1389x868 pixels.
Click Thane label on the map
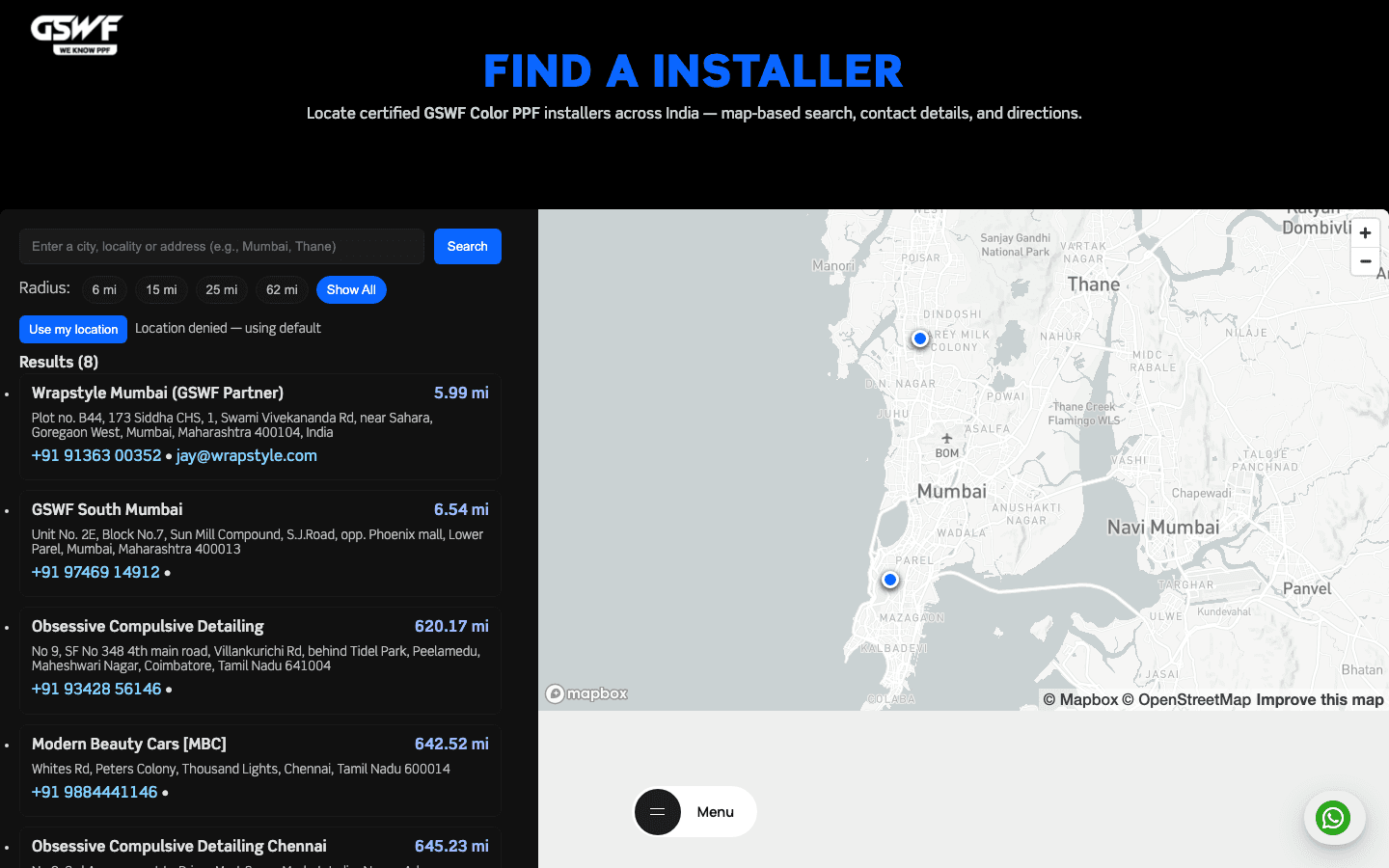pos(1094,285)
